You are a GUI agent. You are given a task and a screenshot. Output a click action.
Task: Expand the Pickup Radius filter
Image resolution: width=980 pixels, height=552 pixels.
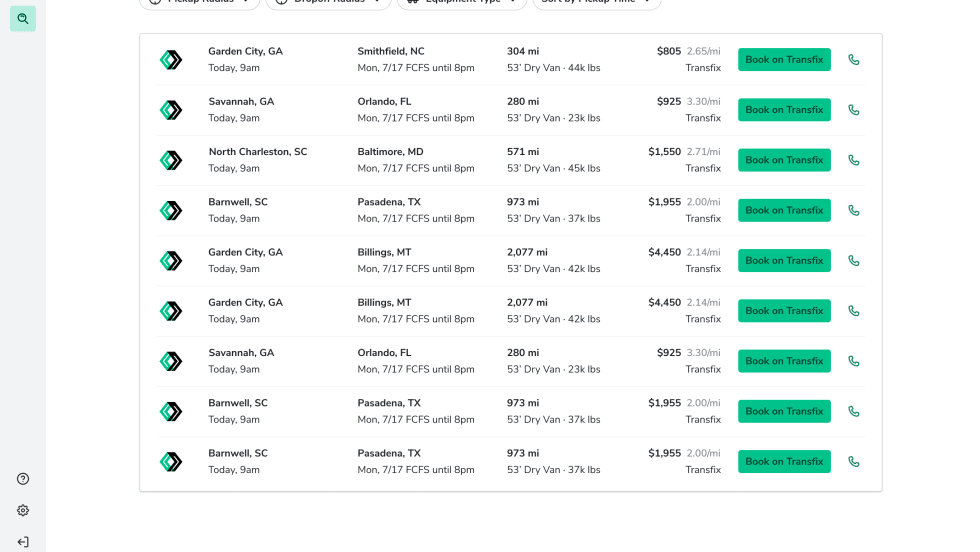click(x=199, y=2)
